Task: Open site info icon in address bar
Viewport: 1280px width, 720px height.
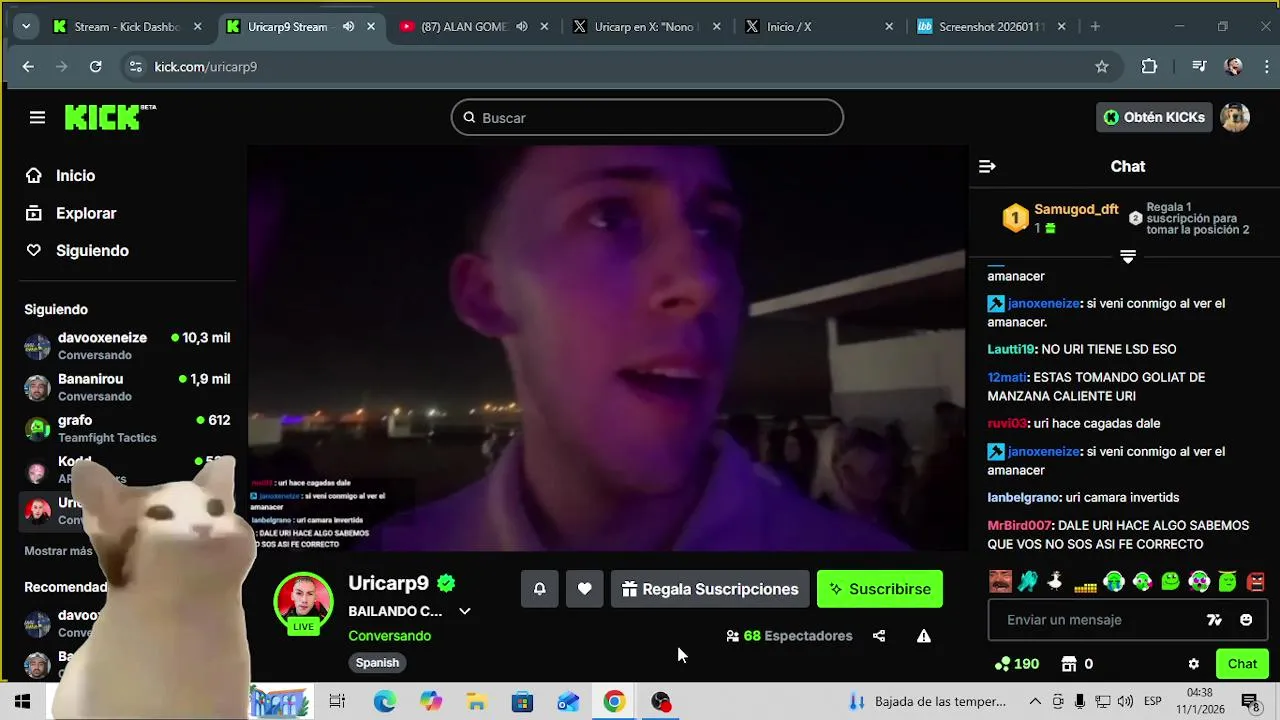Action: tap(135, 67)
